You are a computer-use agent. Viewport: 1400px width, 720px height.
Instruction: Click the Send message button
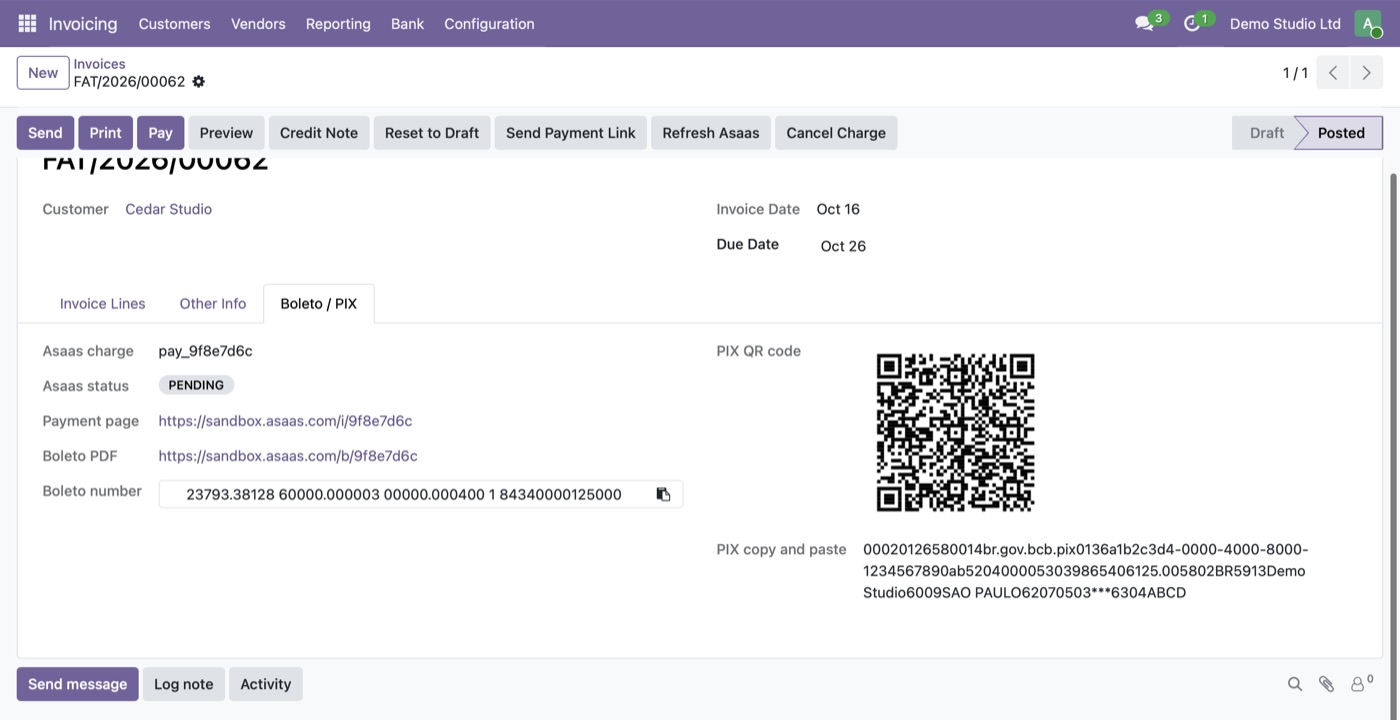tap(77, 684)
